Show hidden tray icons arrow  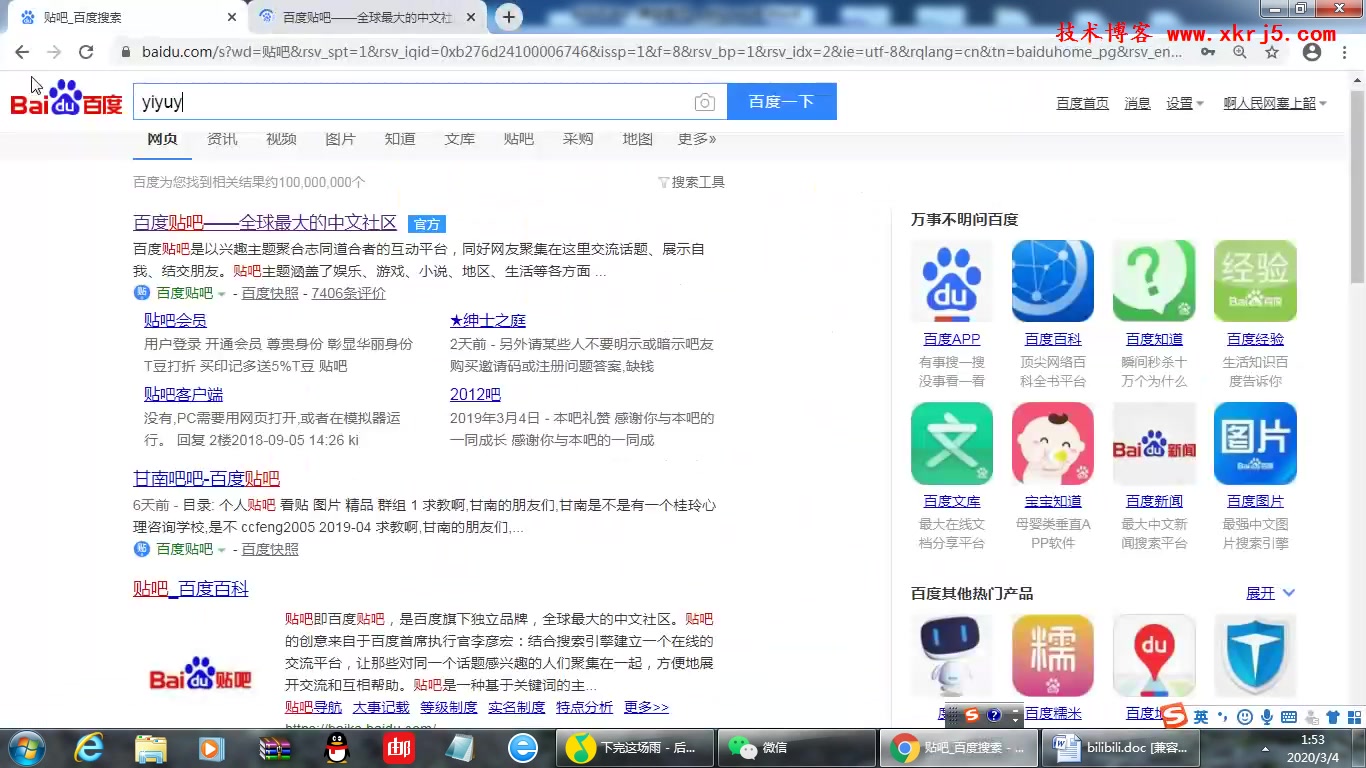pos(1267,748)
